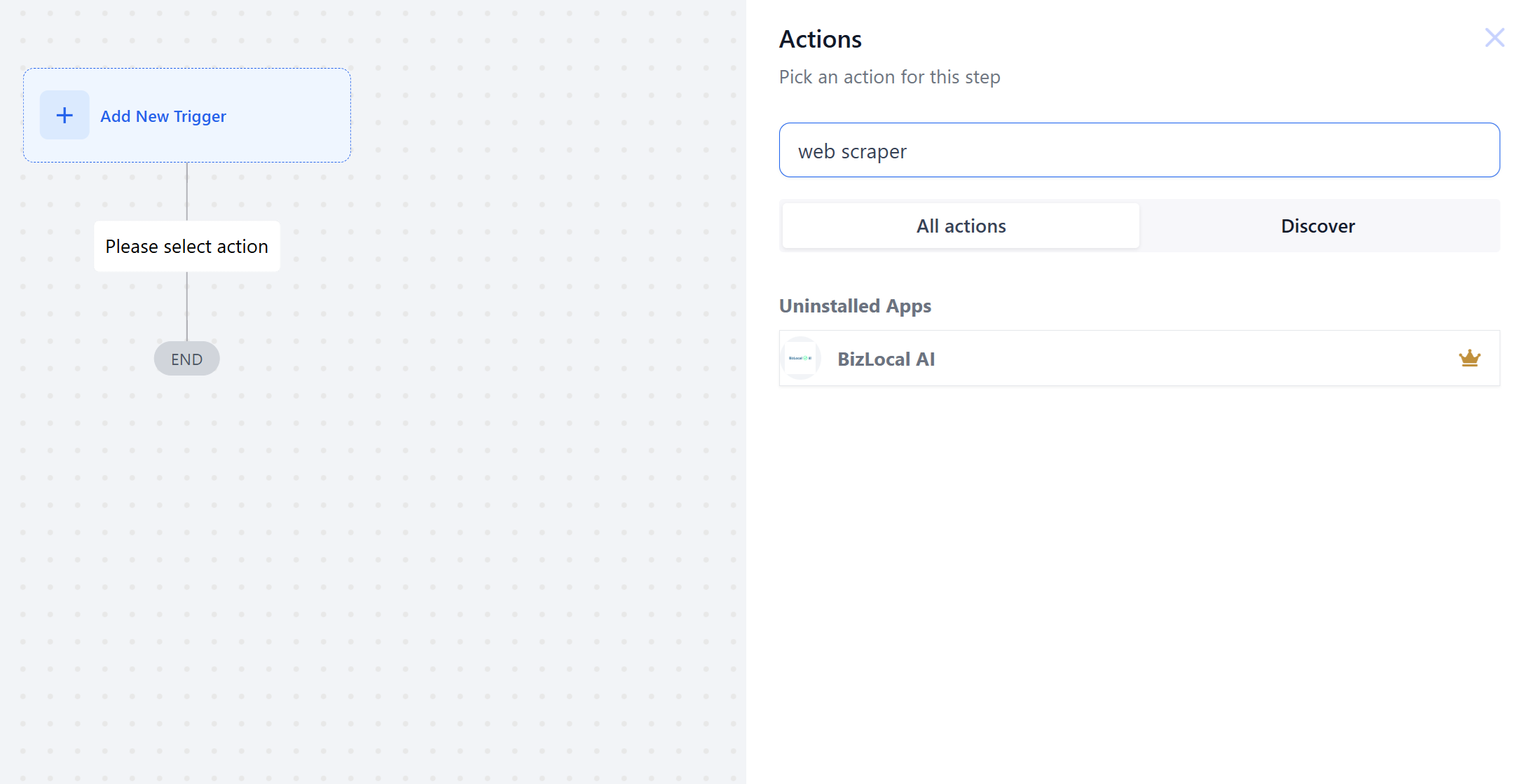Click the Add New Trigger label
Screen dimensions: 1517x784
click(163, 116)
